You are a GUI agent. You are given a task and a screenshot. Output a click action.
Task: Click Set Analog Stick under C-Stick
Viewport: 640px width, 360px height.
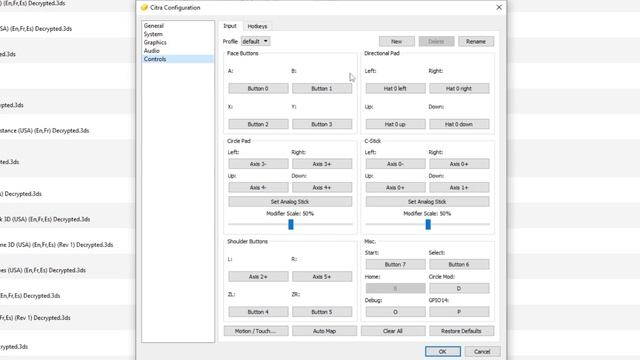[x=427, y=202]
